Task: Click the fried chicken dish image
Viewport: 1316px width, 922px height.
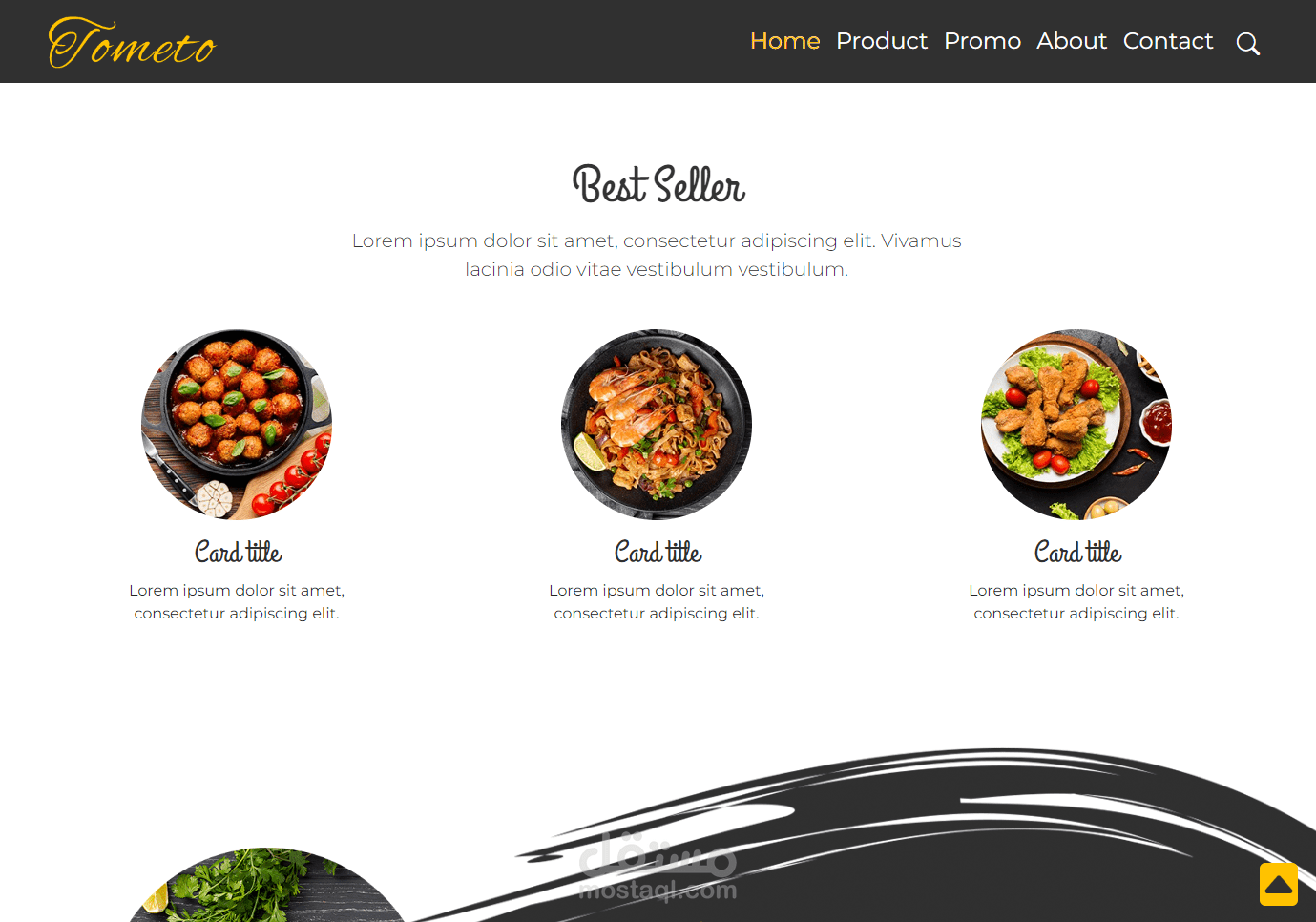Action: [x=1076, y=425]
